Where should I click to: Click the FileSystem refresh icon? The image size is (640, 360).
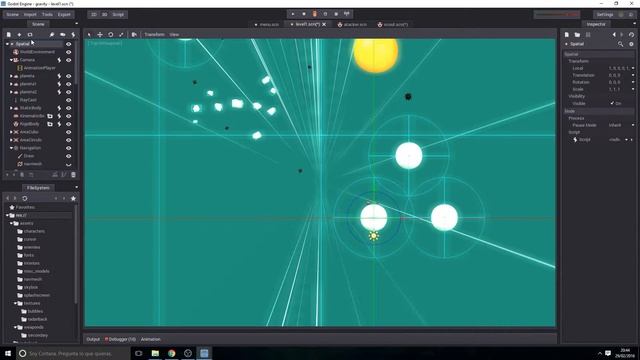[x=25, y=198]
